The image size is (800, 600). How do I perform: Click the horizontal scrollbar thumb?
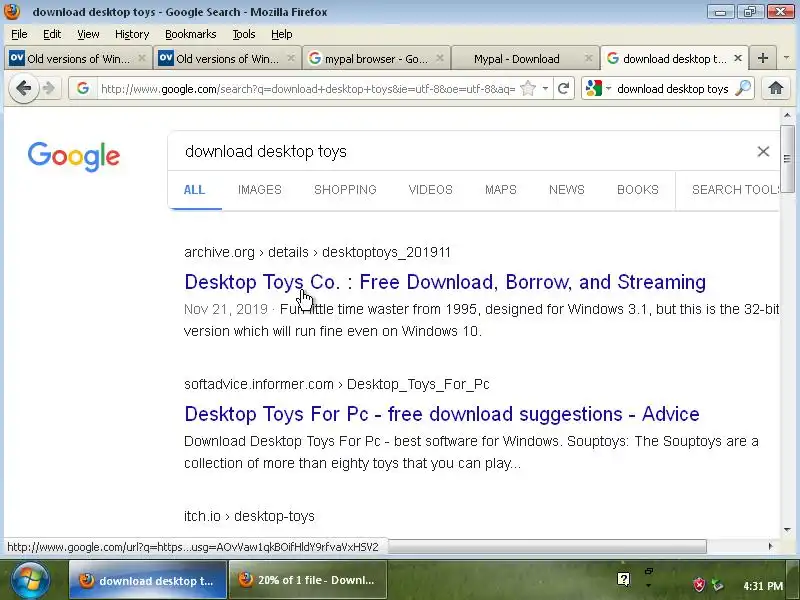(x=547, y=546)
